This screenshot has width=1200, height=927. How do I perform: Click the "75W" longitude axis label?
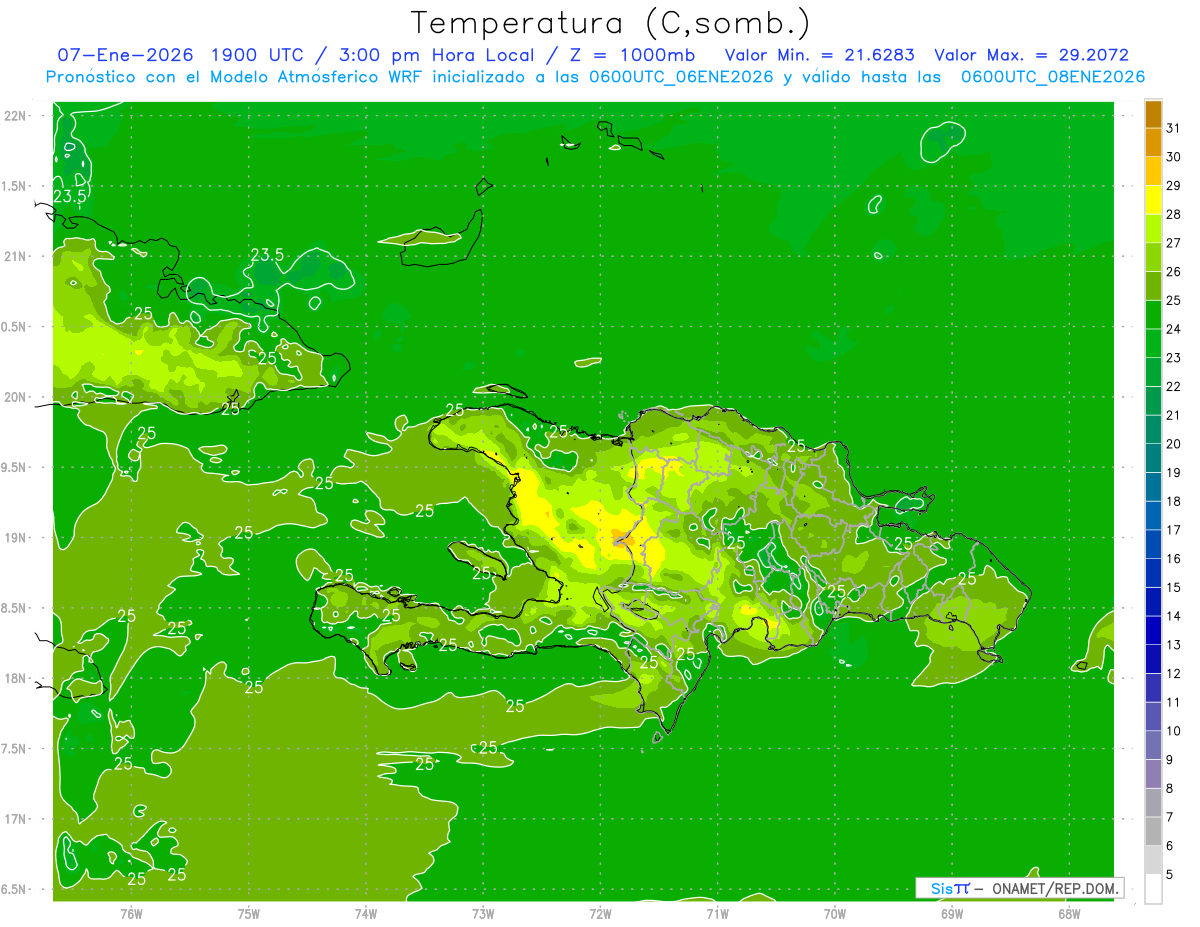tap(249, 914)
